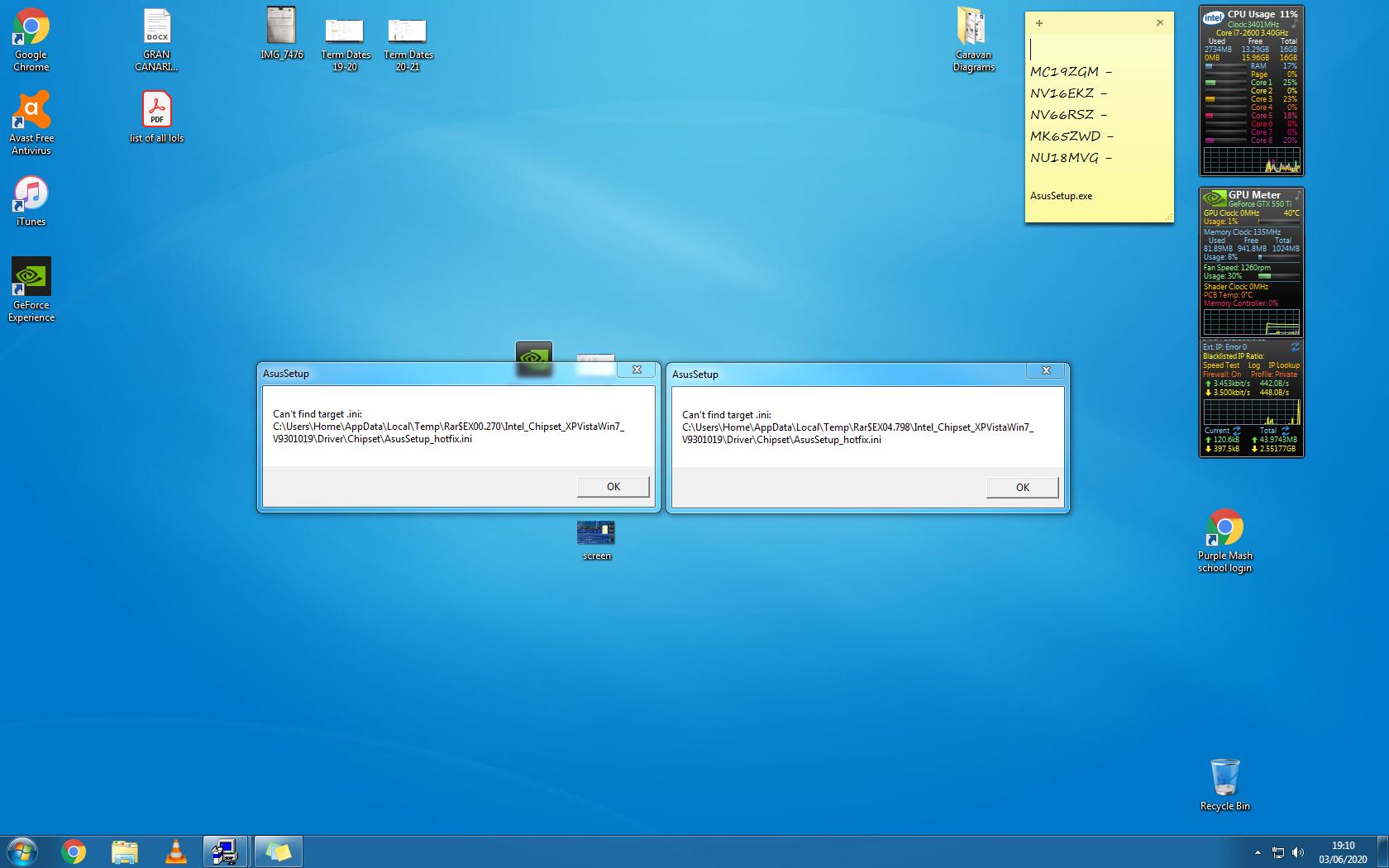This screenshot has height=868, width=1389.
Task: Reset Current traffic counter in network gadget
Action: pos(1236,431)
